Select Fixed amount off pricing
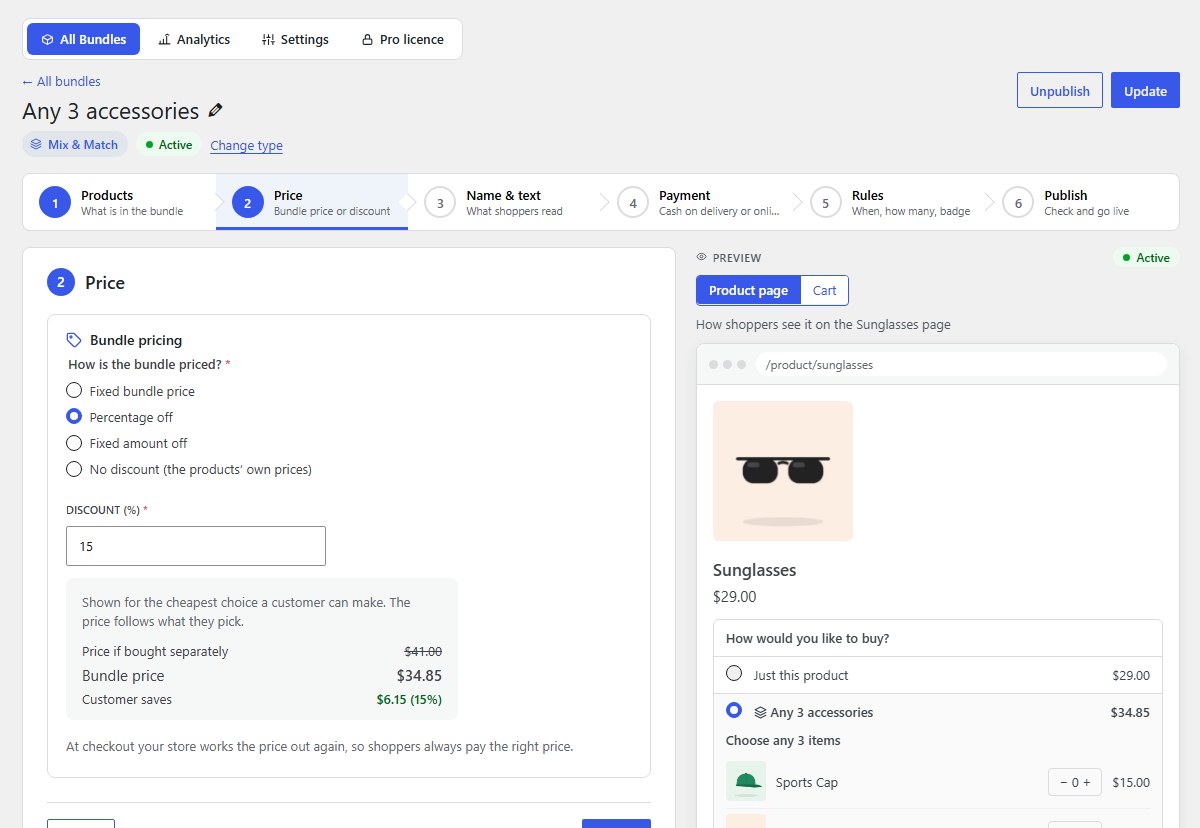1200x828 pixels. tap(74, 443)
